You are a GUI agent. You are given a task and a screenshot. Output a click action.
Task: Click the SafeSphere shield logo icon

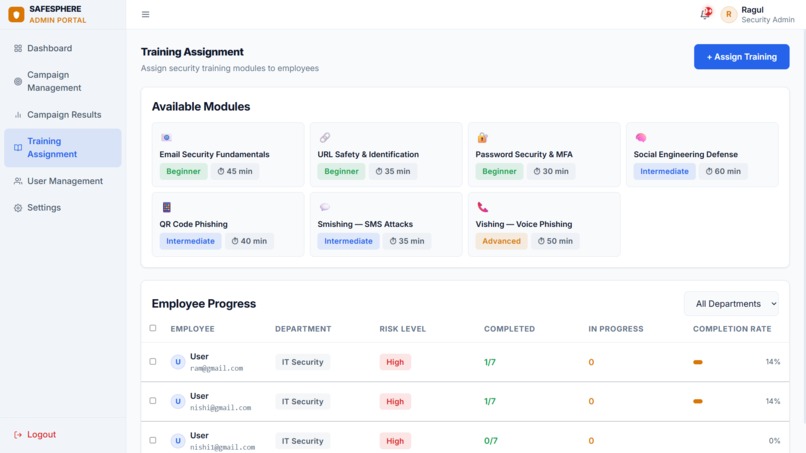click(16, 14)
